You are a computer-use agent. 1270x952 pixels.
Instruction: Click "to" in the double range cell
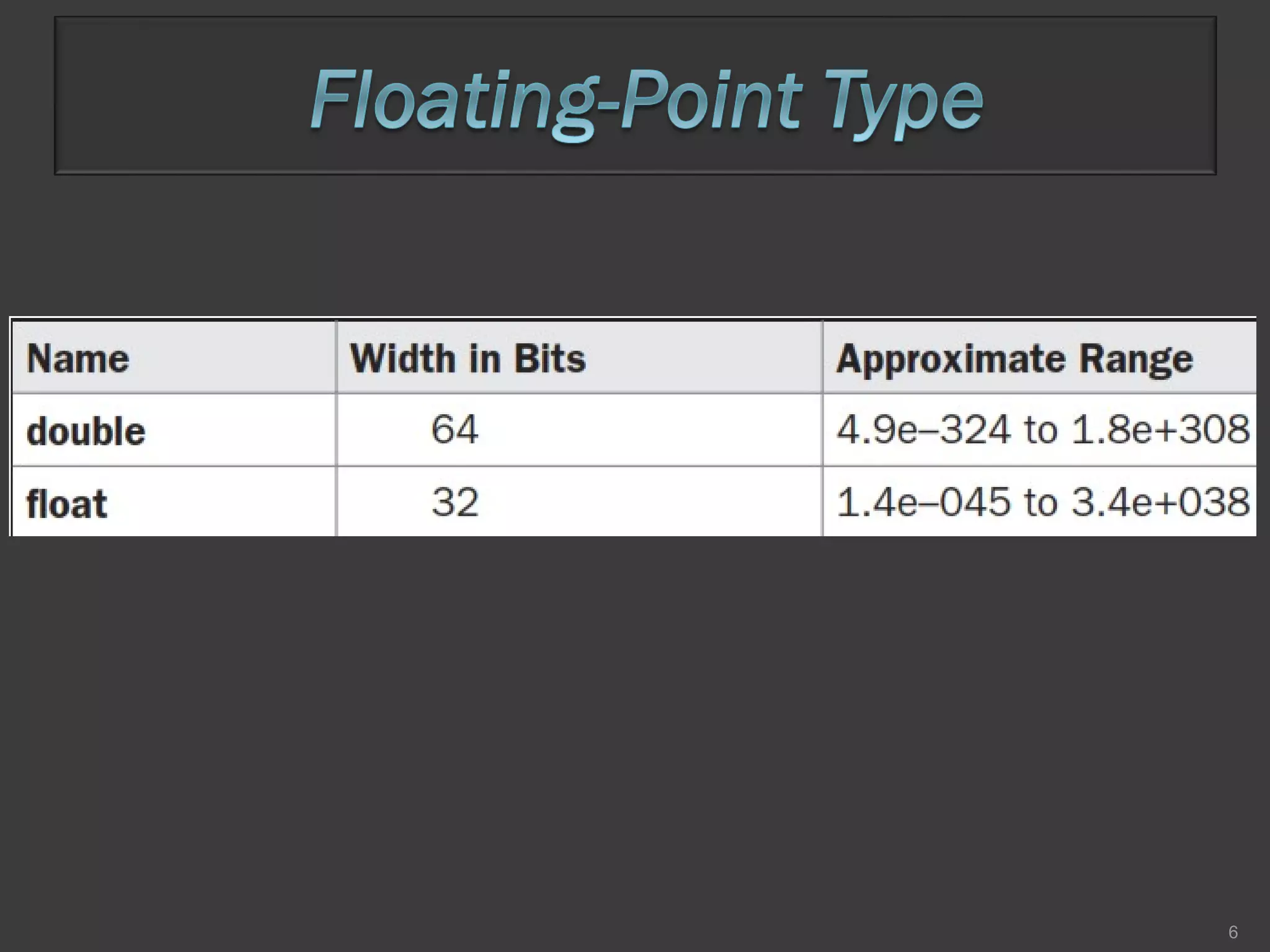point(1041,429)
